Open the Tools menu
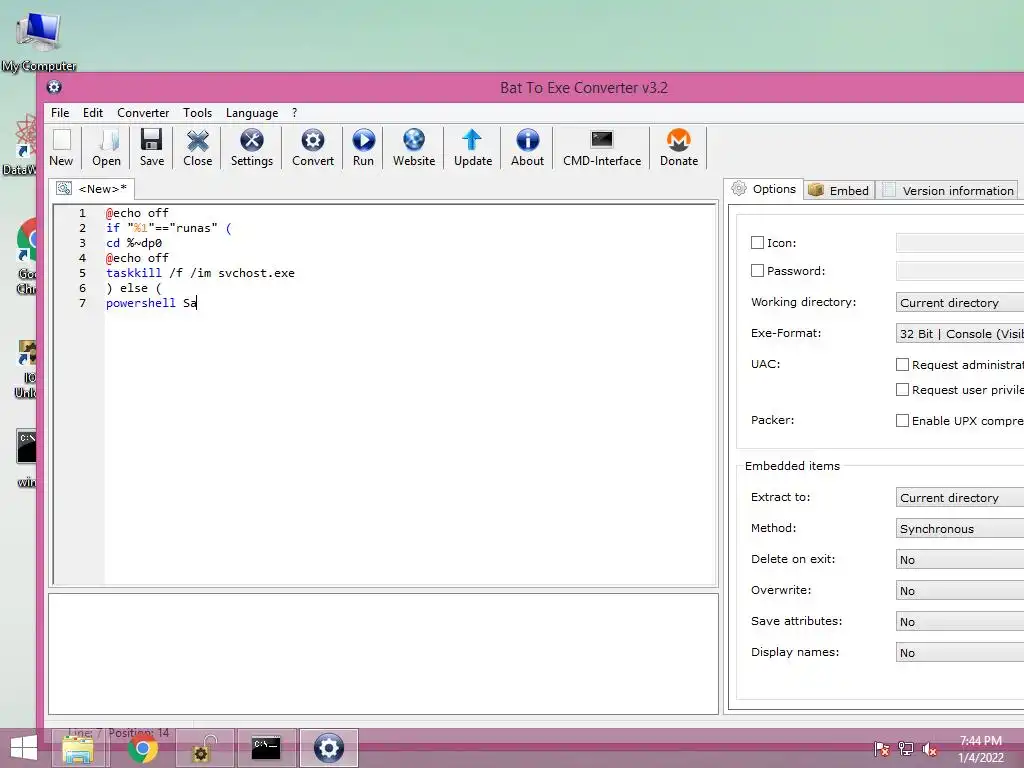The height and width of the screenshot is (768, 1024). point(197,113)
